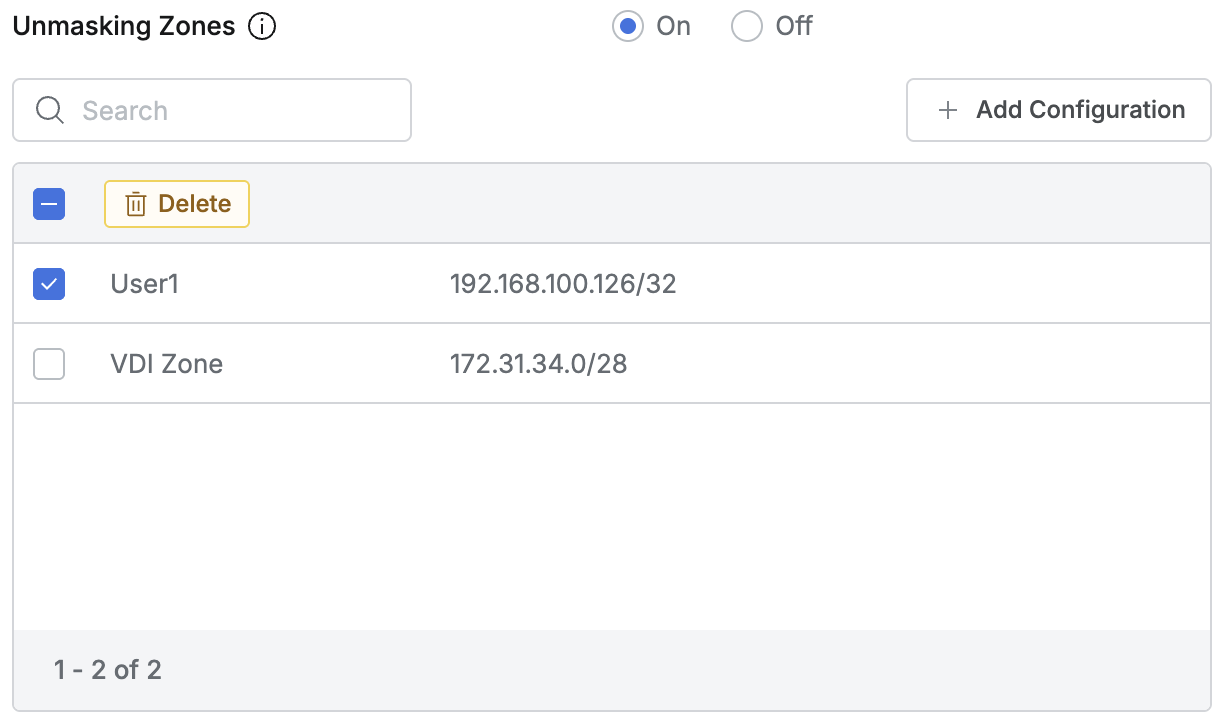Viewport: 1222px width, 726px height.
Task: Click the trash can icon
Action: [x=135, y=204]
